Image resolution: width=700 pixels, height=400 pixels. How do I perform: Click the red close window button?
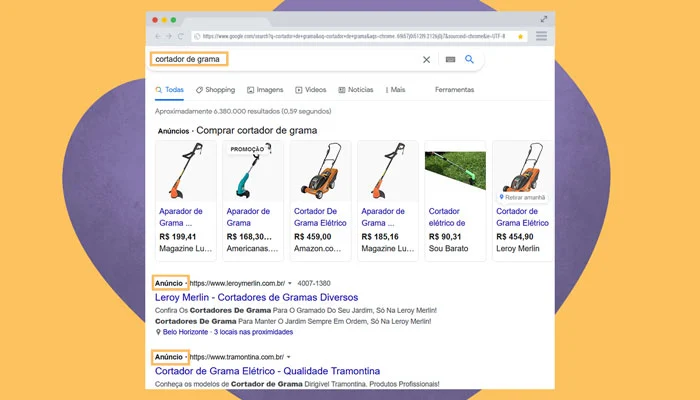pyautogui.click(x=155, y=20)
